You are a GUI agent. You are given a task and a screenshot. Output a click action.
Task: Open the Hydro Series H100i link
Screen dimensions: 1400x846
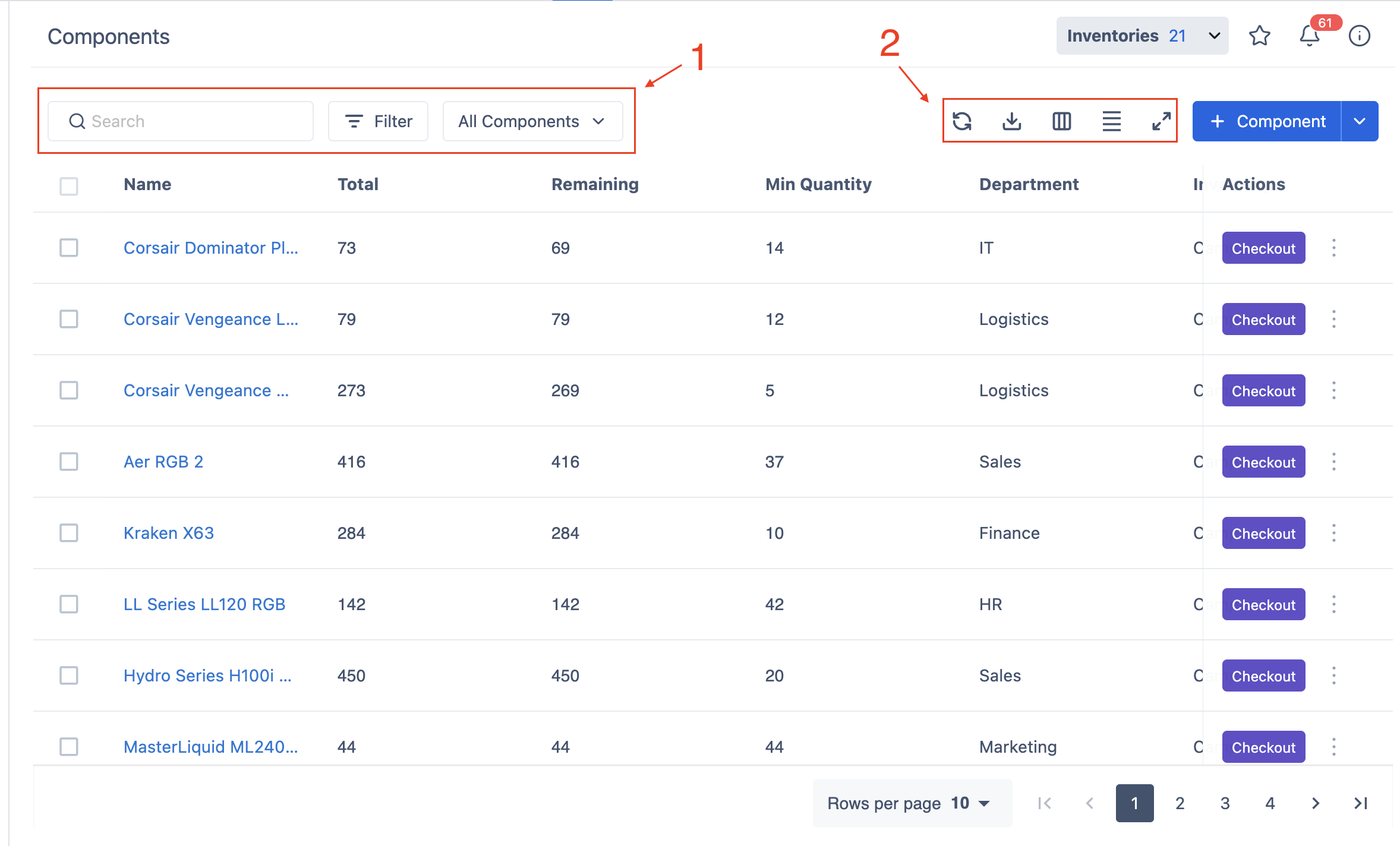(x=207, y=675)
